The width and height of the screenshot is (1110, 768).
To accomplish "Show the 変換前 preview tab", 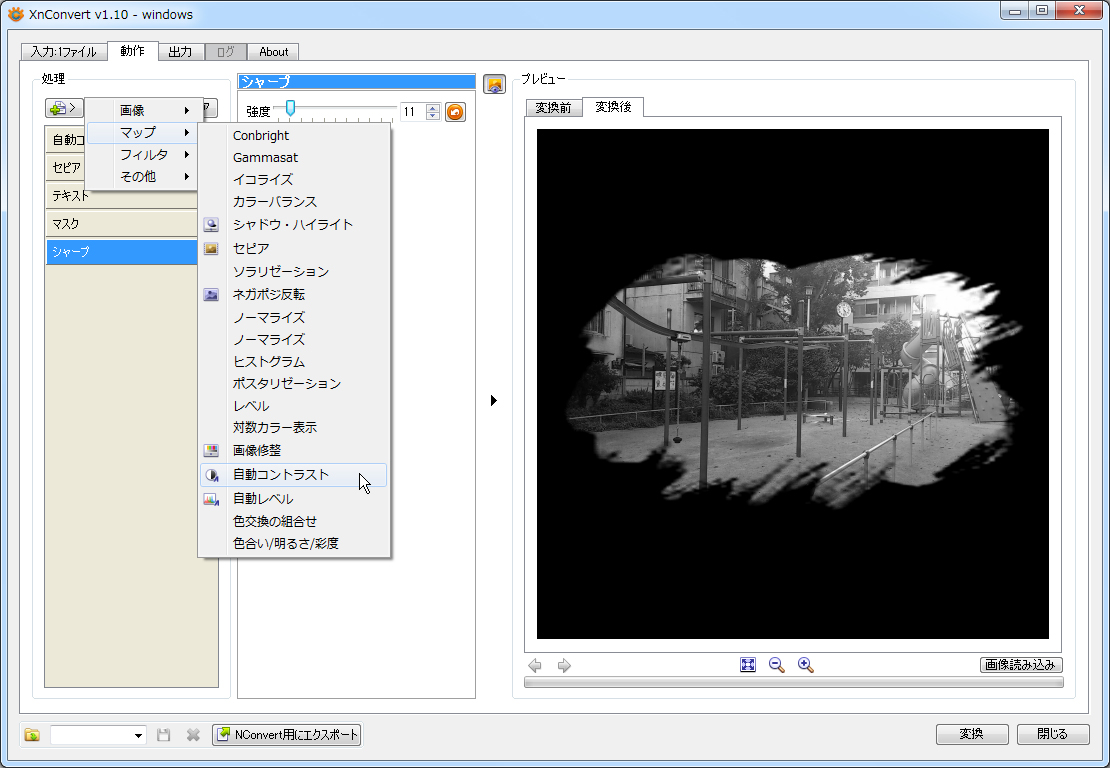I will (x=553, y=108).
